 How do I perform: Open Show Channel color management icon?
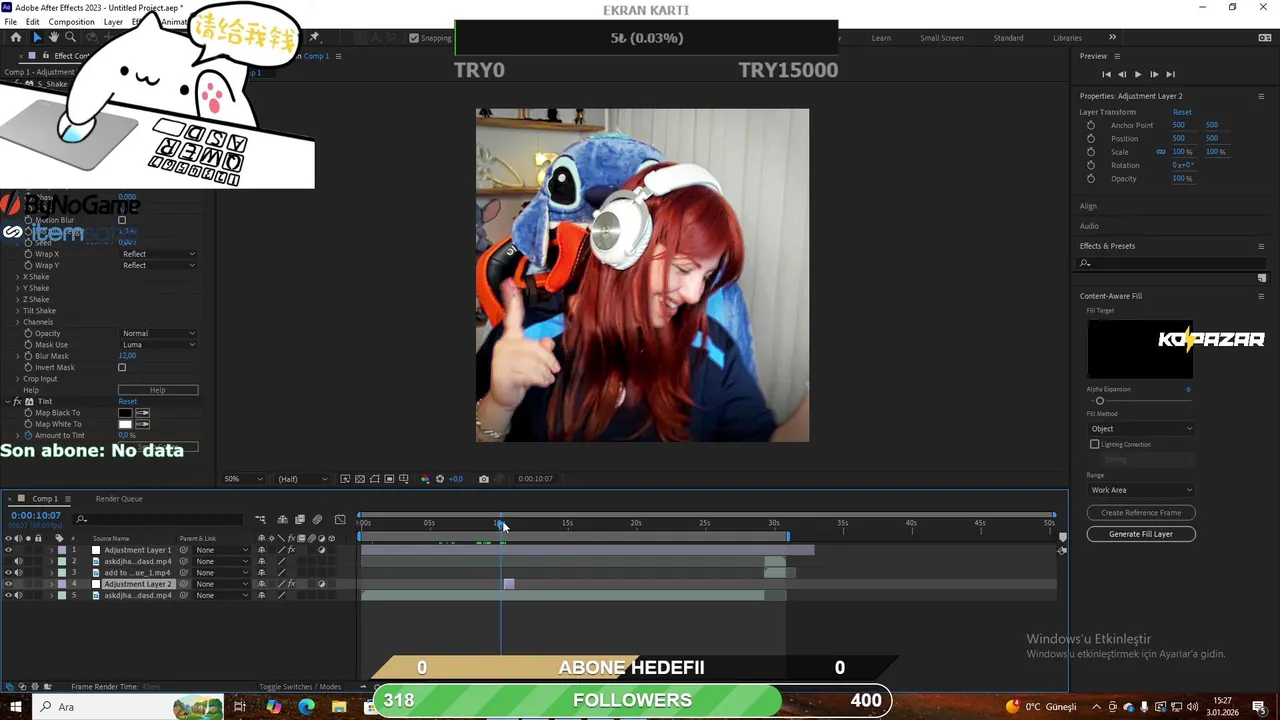[425, 479]
